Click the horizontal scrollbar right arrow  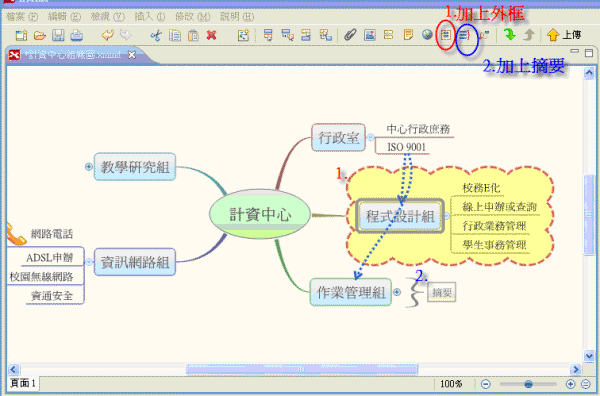(x=575, y=369)
